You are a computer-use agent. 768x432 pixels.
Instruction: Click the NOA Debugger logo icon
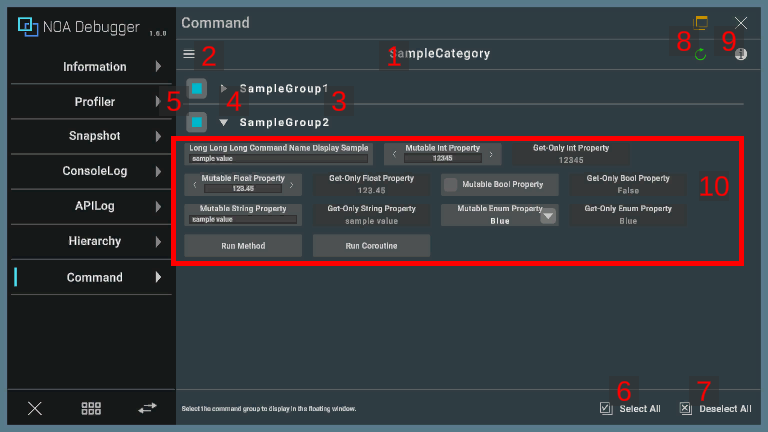[x=28, y=26]
